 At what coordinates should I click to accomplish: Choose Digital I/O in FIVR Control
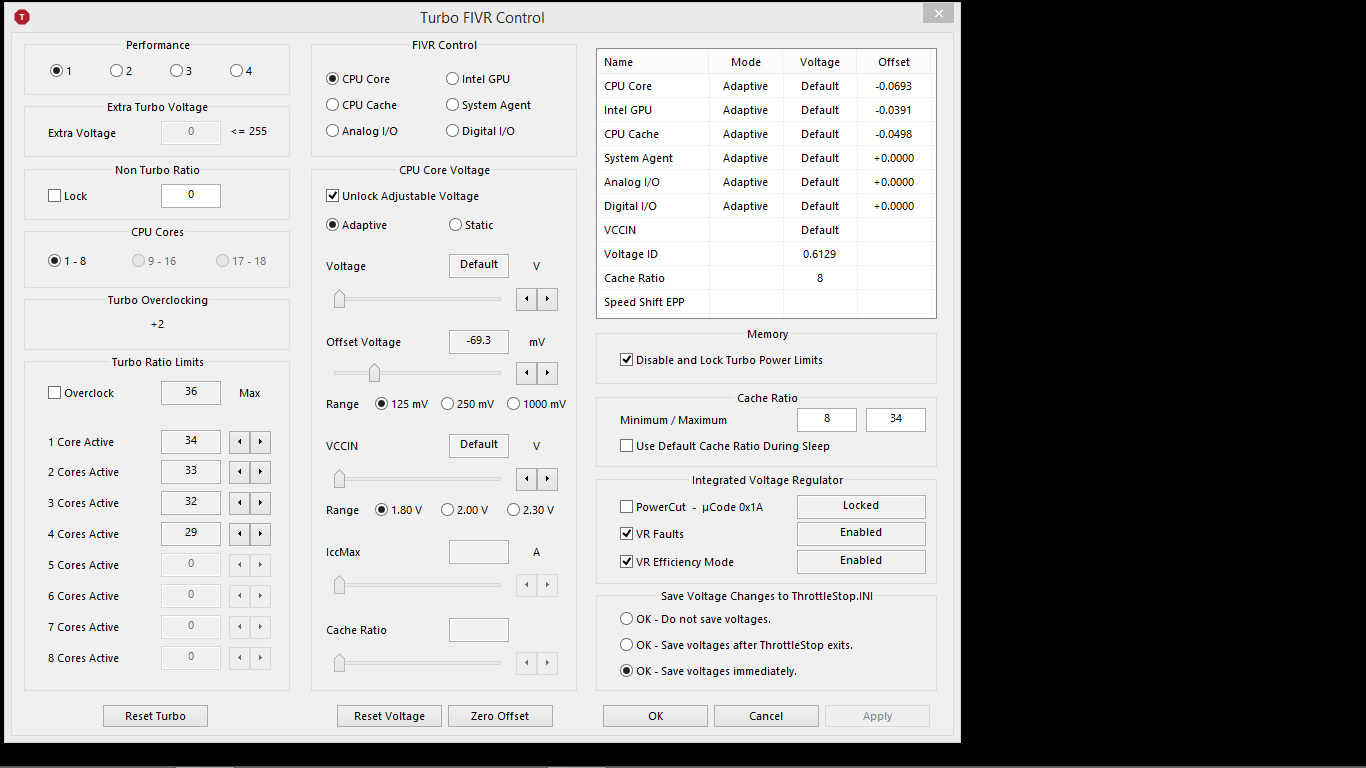(x=481, y=131)
